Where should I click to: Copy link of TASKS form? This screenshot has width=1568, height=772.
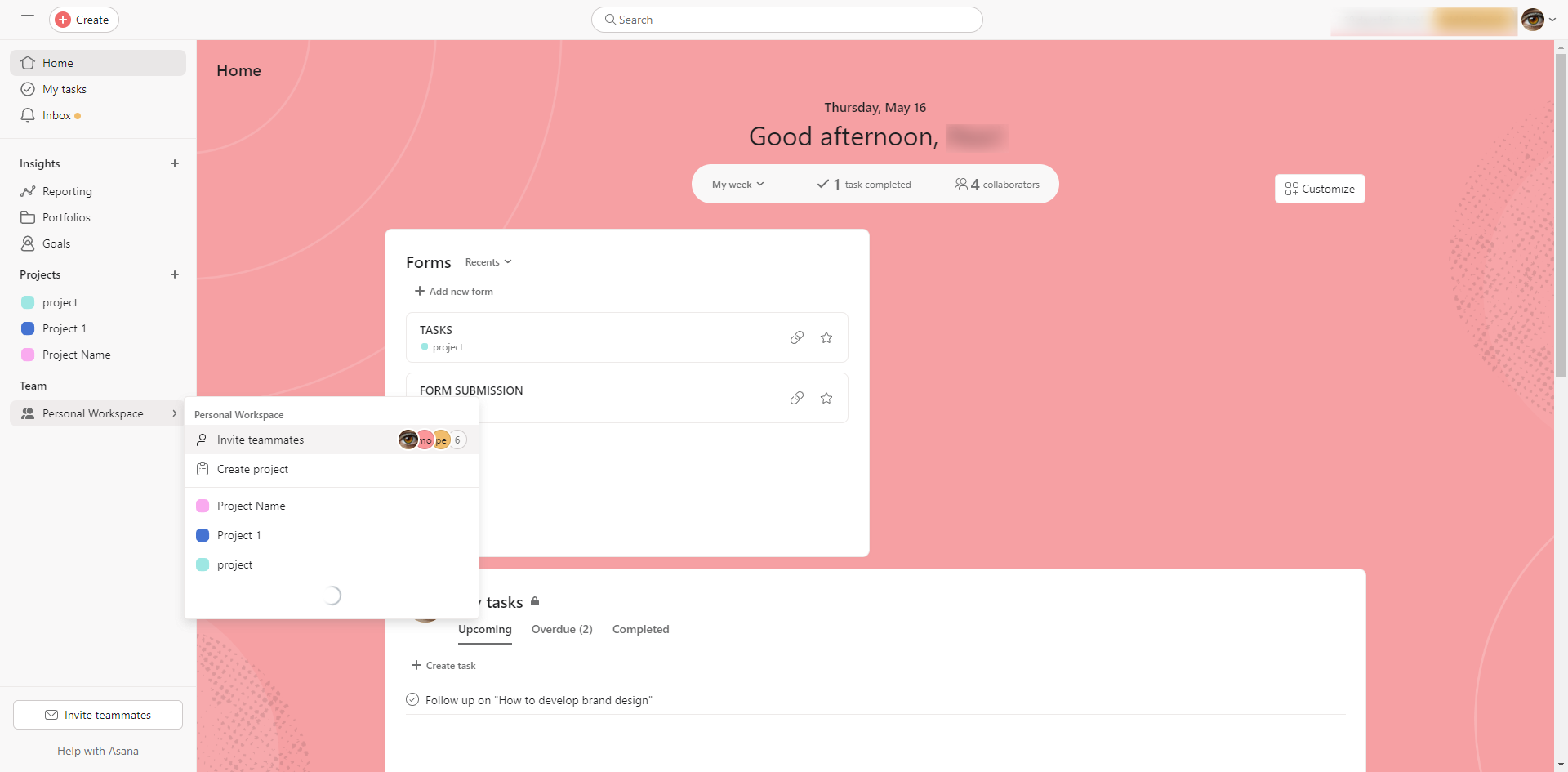pos(797,337)
